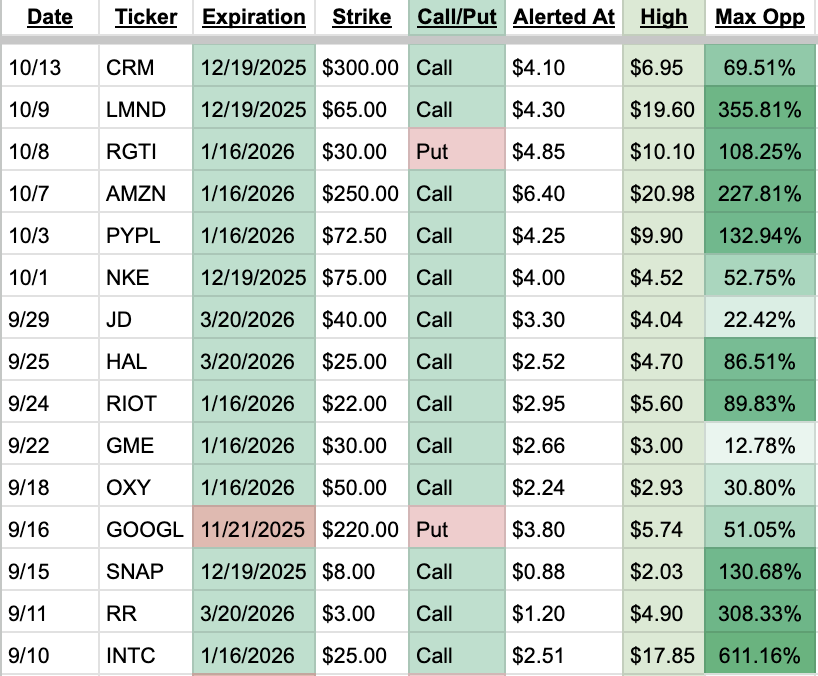Select the Call/Put column header
The image size is (818, 676).
tap(457, 17)
